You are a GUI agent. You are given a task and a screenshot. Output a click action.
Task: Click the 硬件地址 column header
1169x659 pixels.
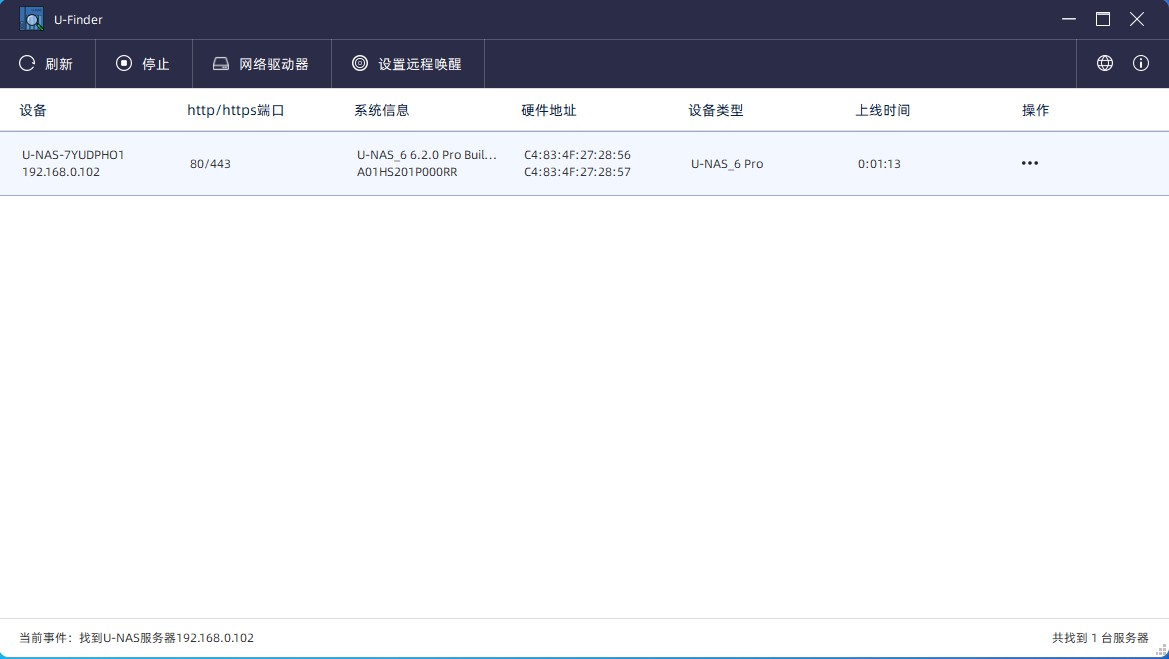549,110
